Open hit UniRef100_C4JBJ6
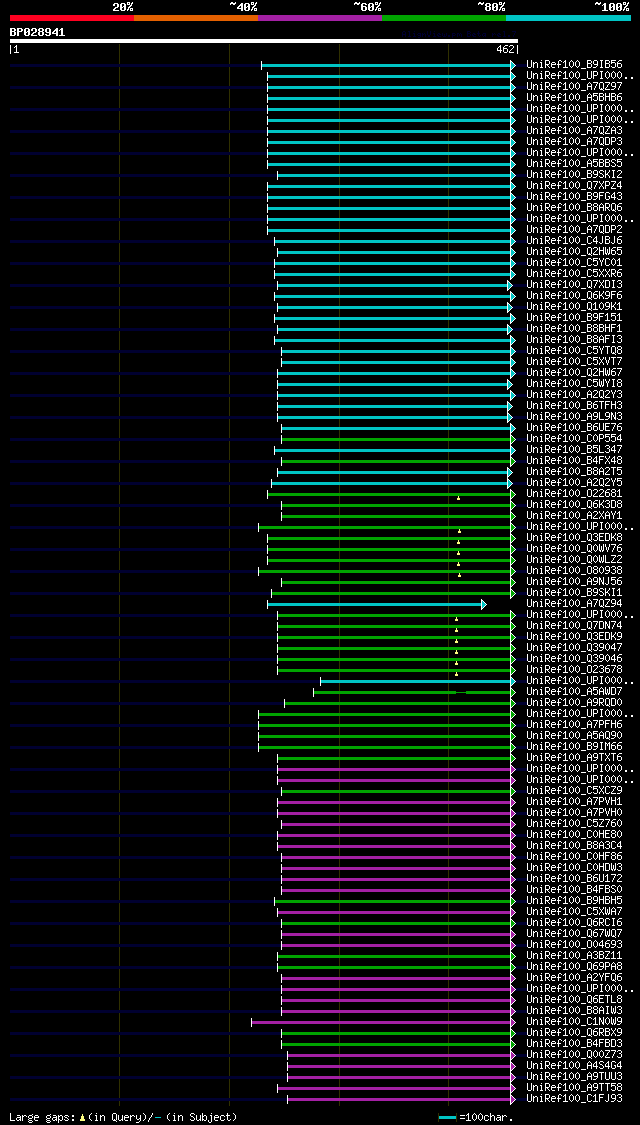This screenshot has width=640, height=1125. [574, 240]
